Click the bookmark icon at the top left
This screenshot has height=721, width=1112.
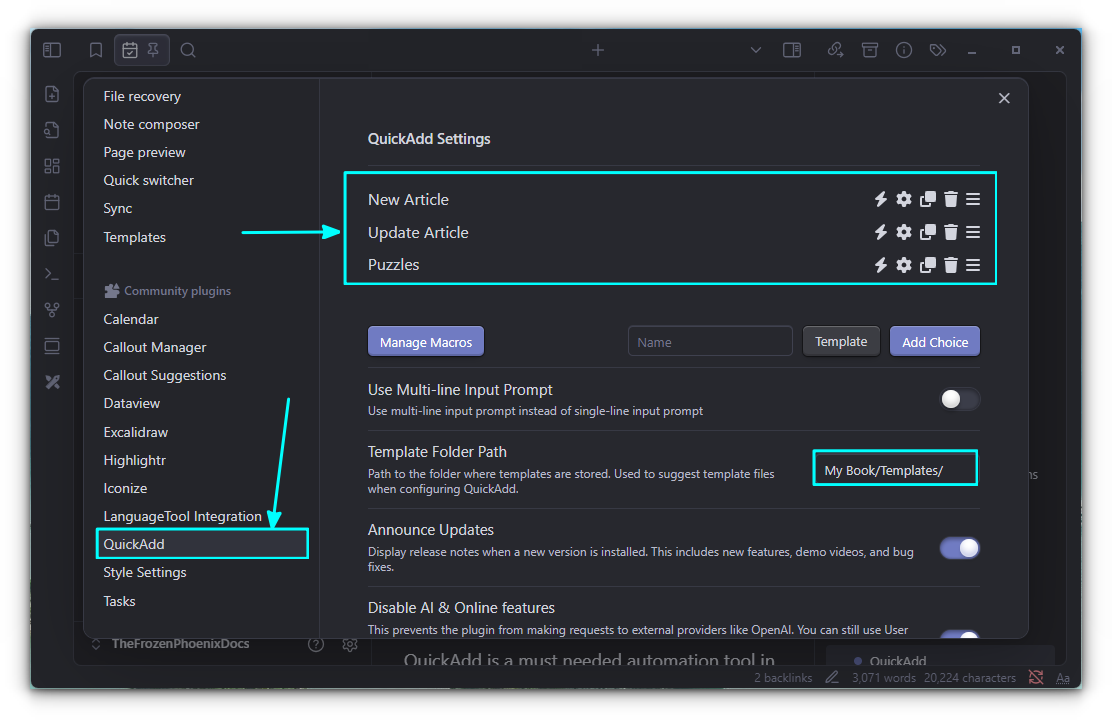tap(96, 49)
